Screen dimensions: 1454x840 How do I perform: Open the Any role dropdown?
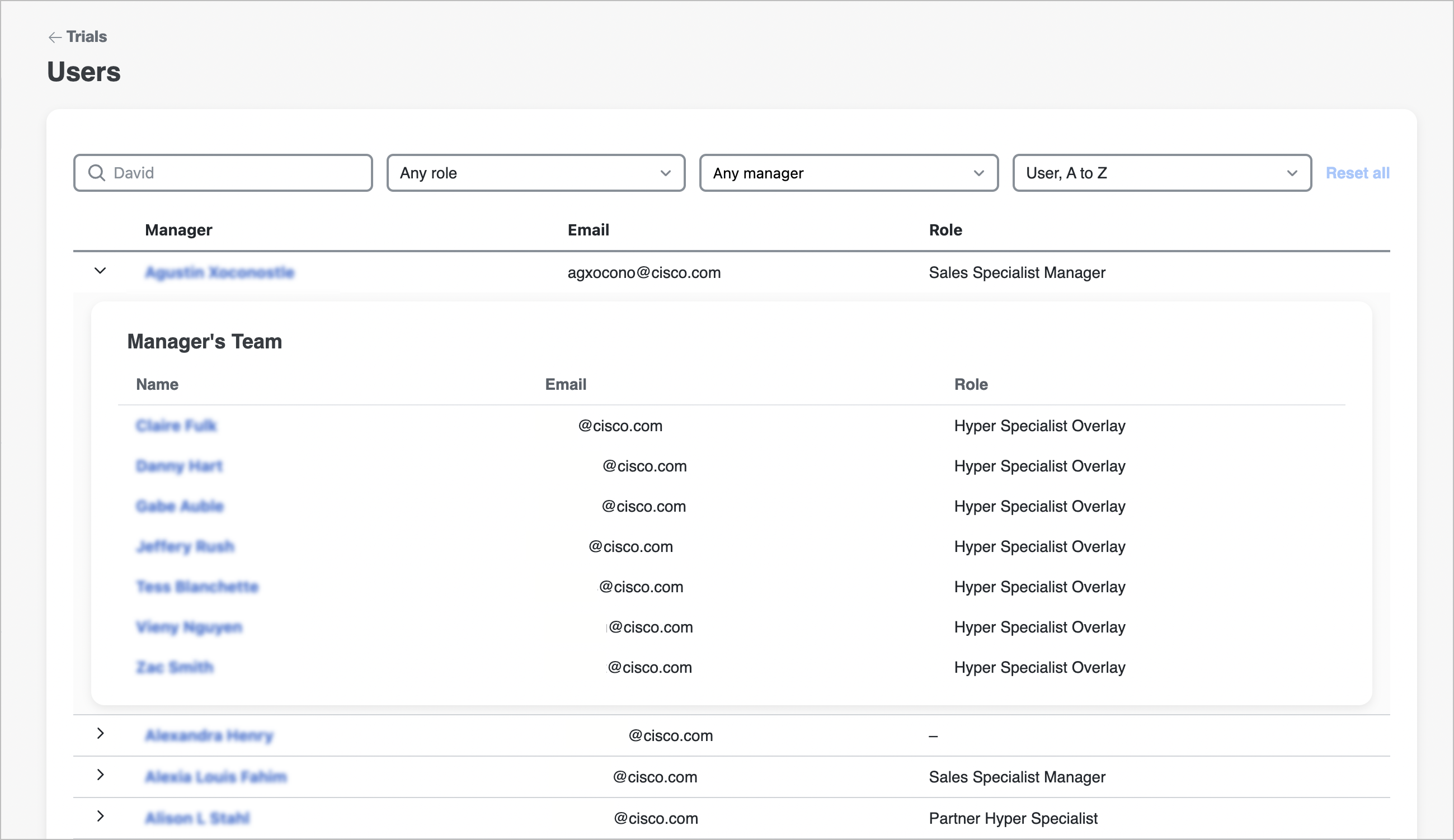pos(535,173)
